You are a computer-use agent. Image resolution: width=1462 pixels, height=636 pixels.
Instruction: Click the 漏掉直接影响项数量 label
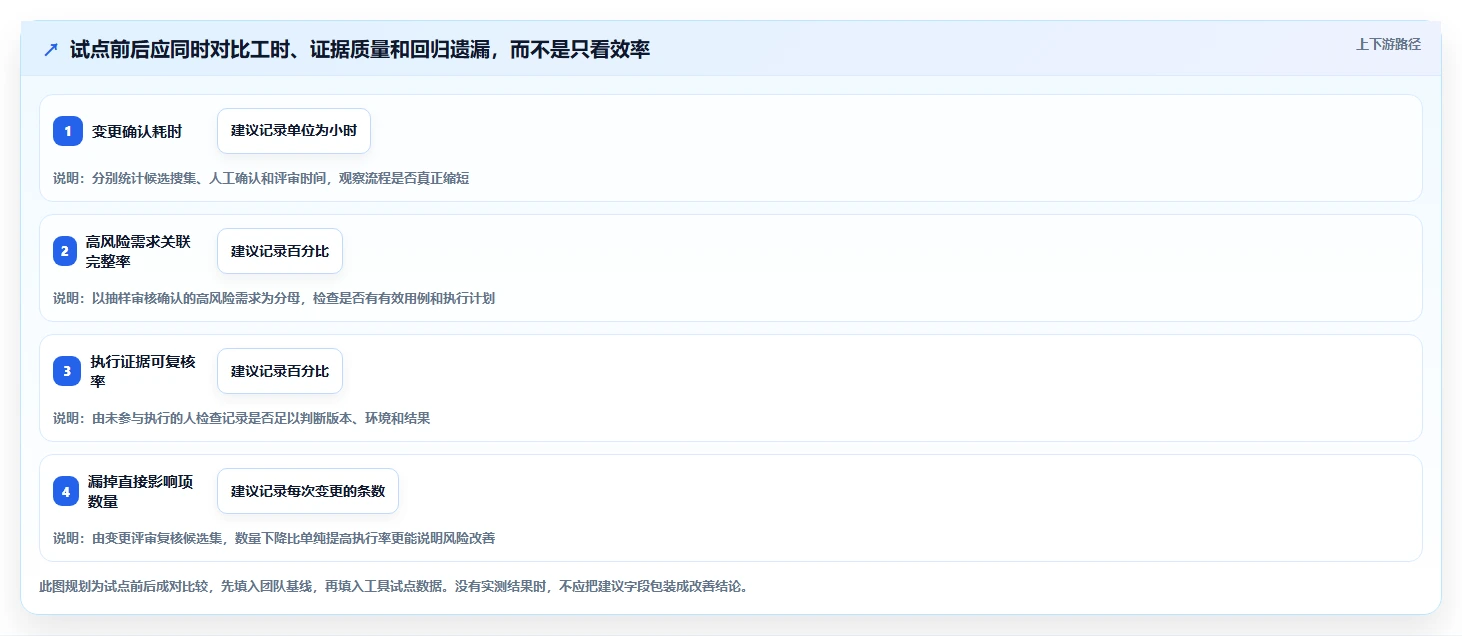[140, 491]
